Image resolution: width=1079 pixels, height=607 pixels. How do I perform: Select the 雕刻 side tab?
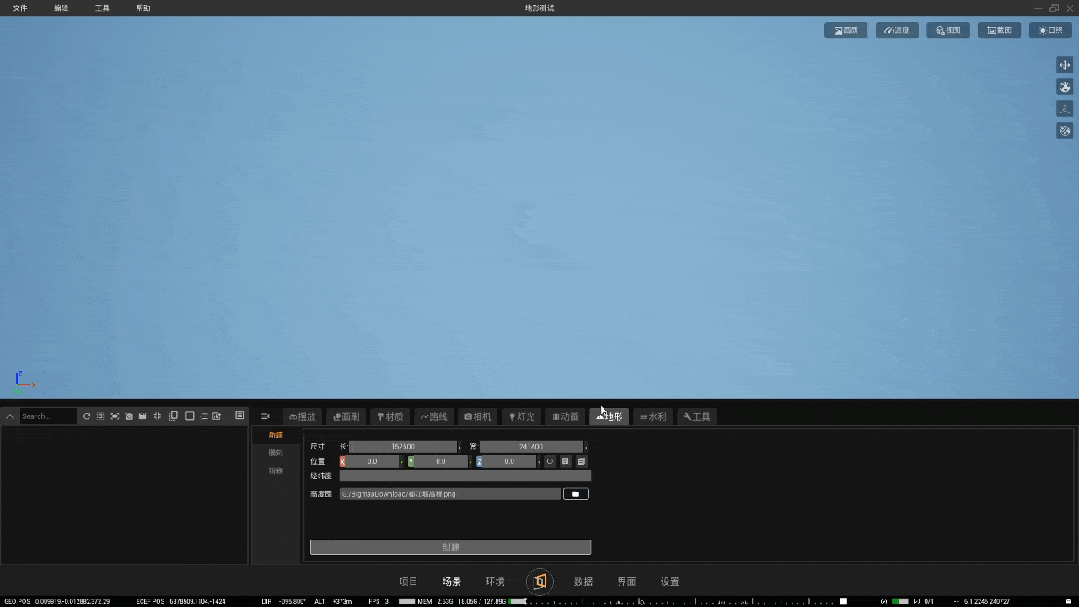click(276, 453)
